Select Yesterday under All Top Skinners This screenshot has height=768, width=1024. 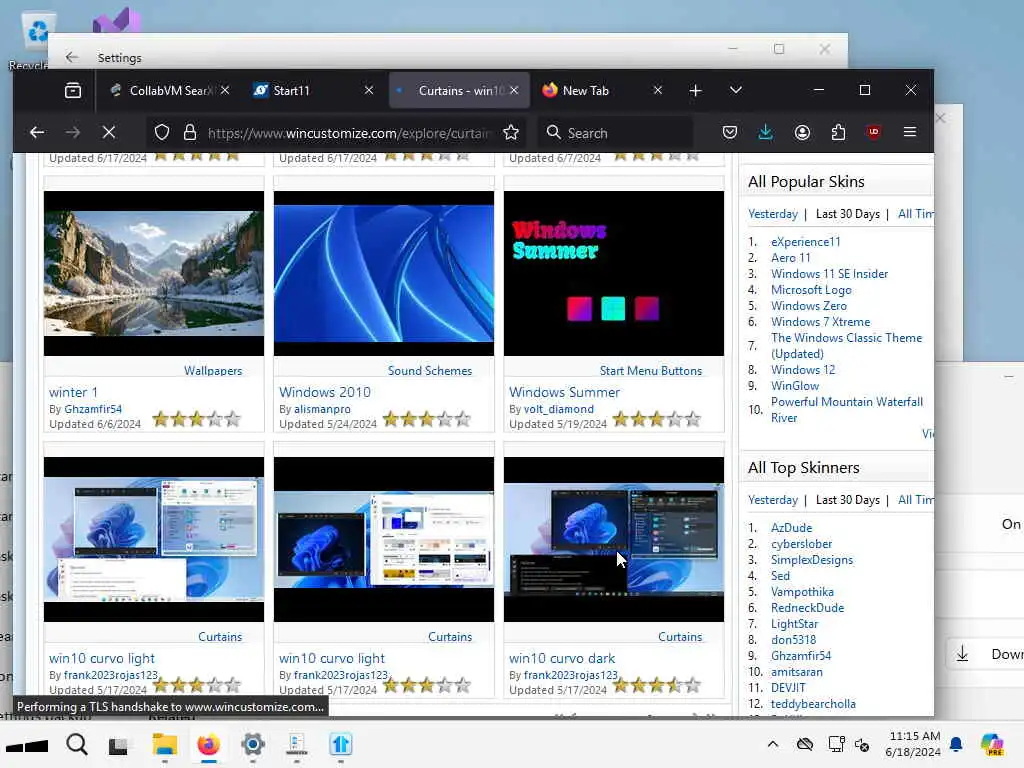(773, 500)
